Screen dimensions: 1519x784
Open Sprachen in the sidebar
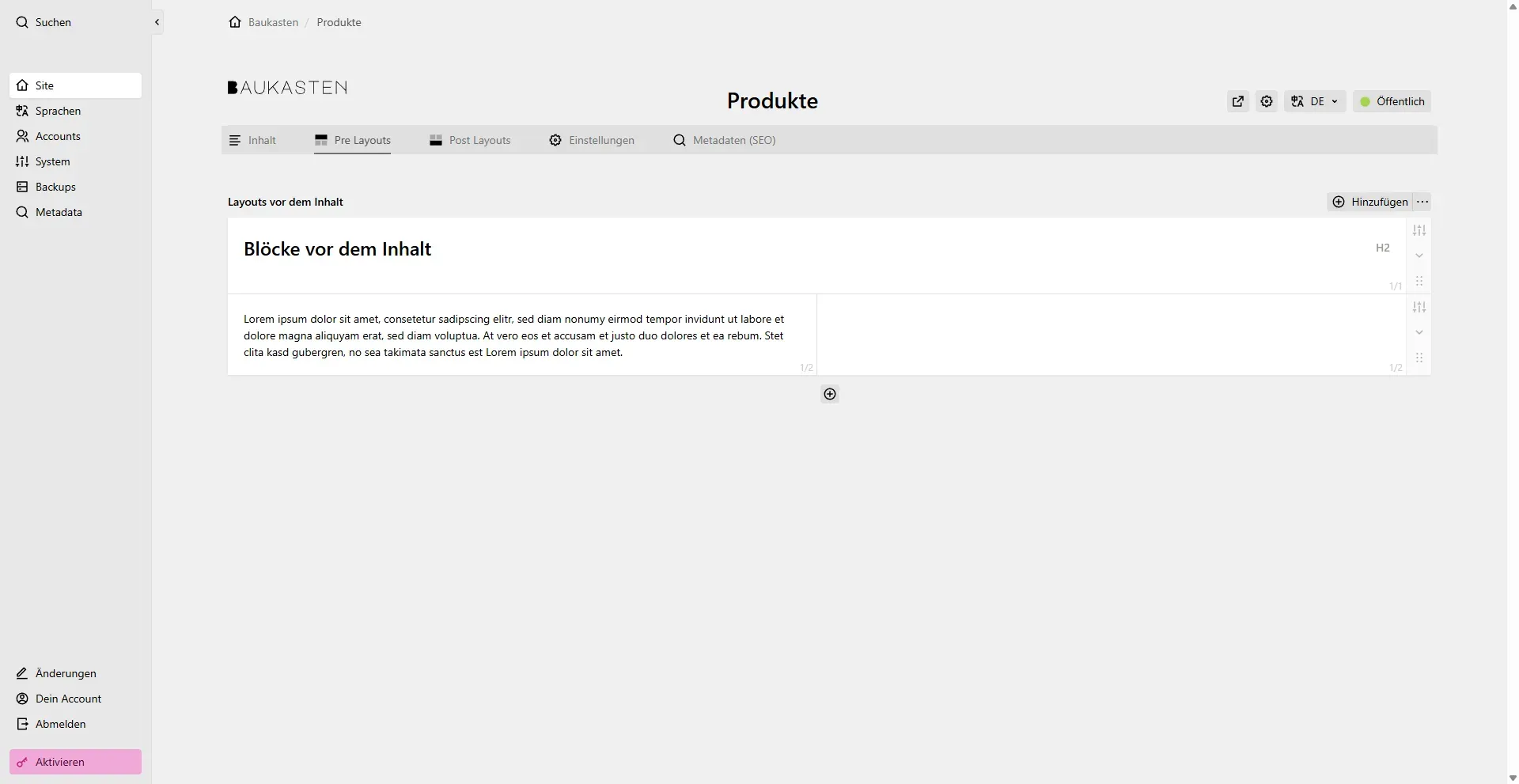[x=58, y=111]
